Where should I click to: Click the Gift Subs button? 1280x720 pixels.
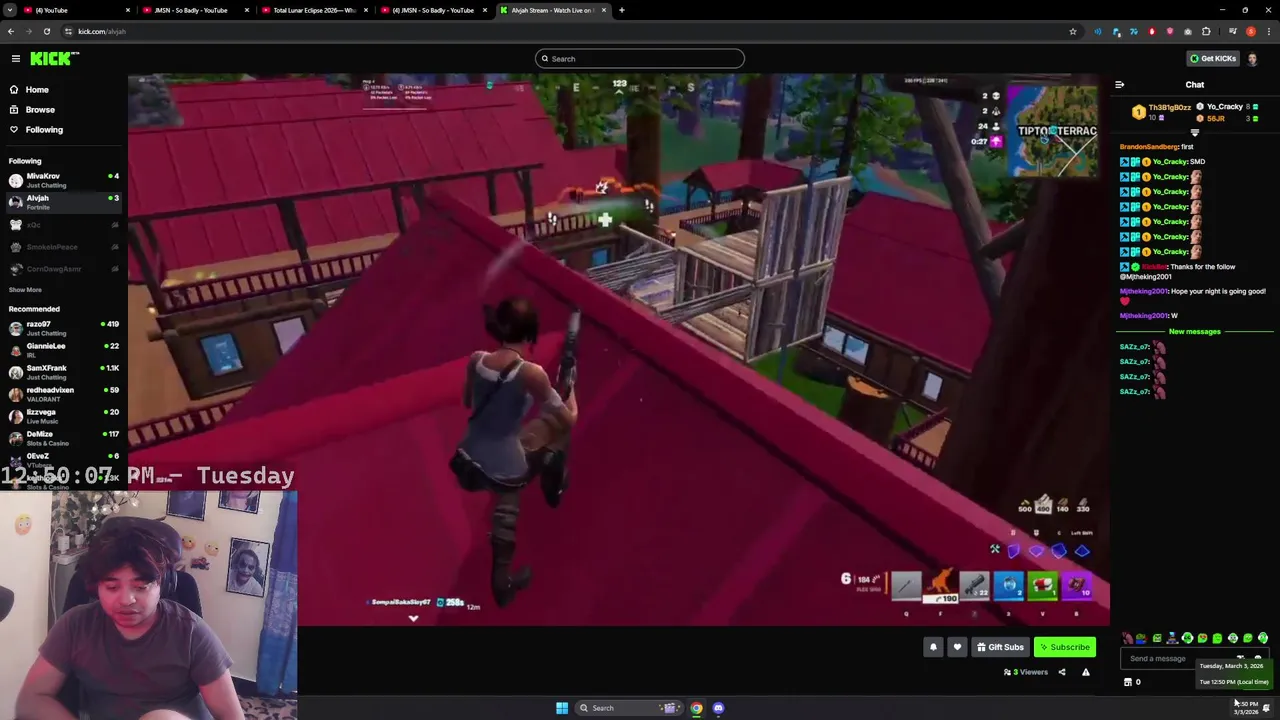tap(1000, 647)
